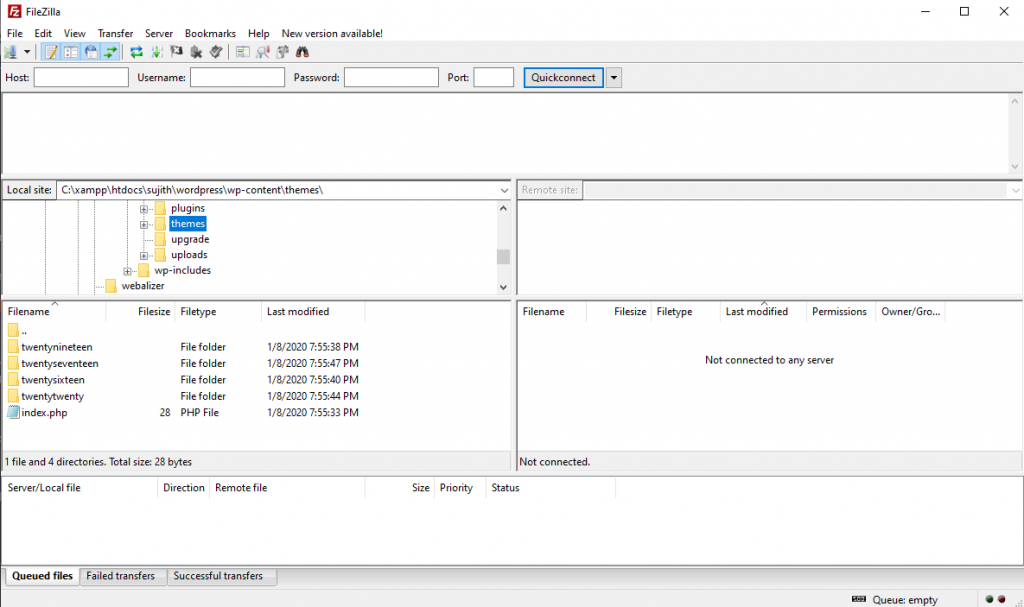1024x607 pixels.
Task: Toggle transfer queue display
Action: [110, 52]
